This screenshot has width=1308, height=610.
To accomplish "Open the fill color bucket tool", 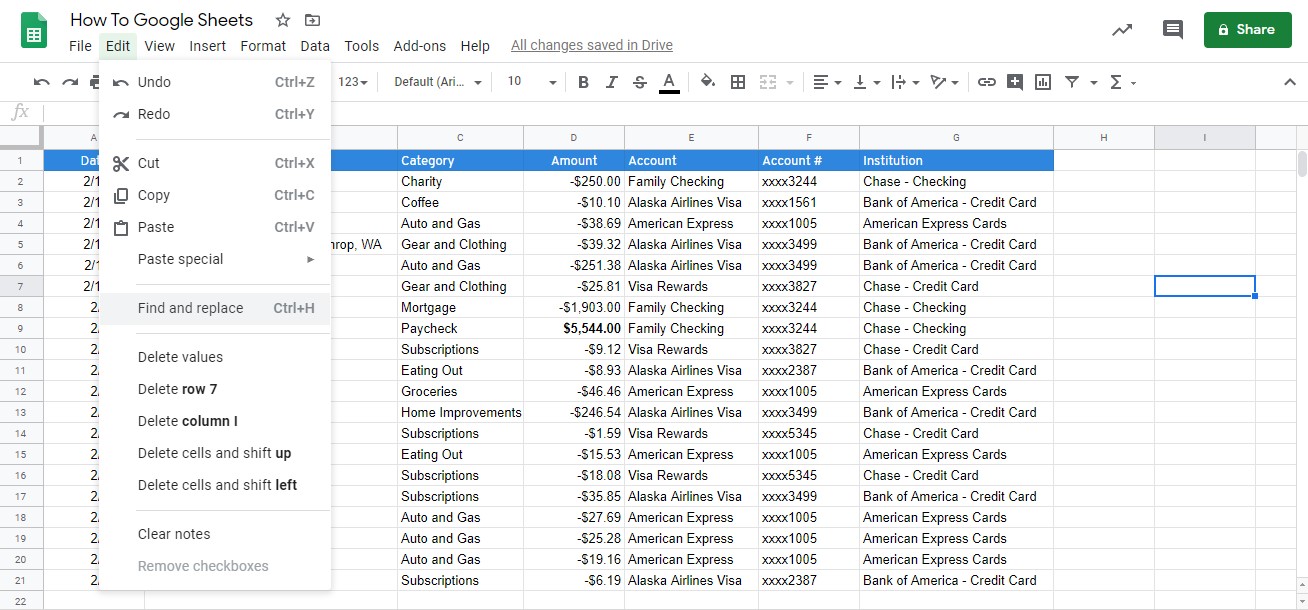I will [708, 82].
